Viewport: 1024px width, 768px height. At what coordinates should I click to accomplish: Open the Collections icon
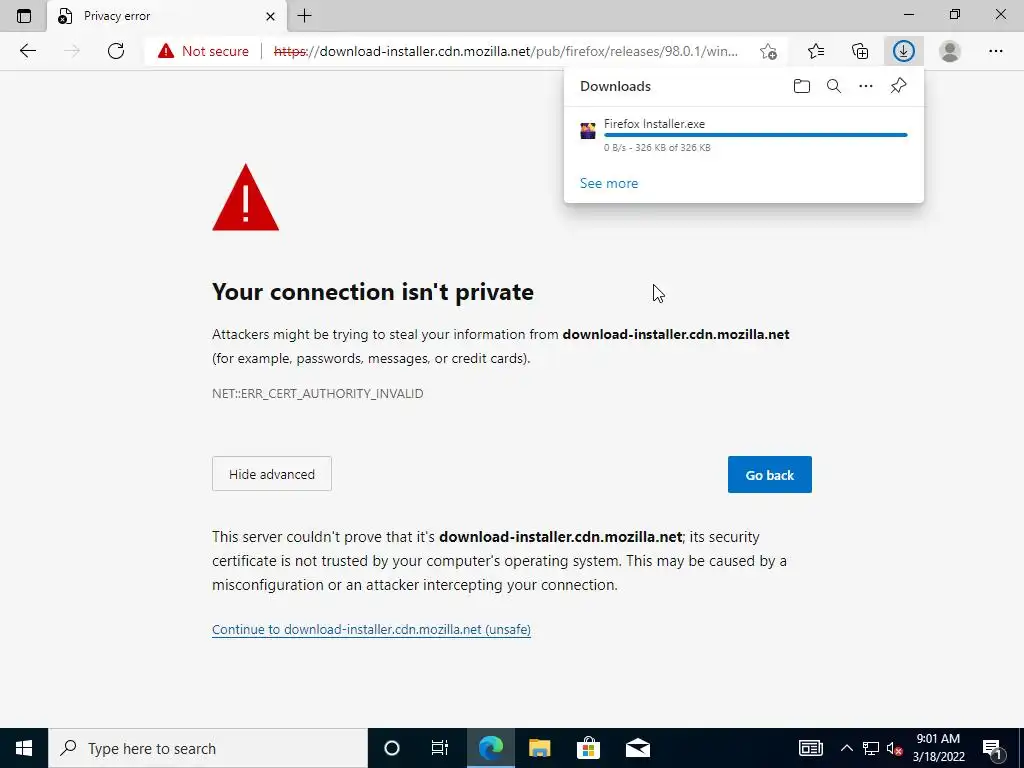(x=860, y=51)
